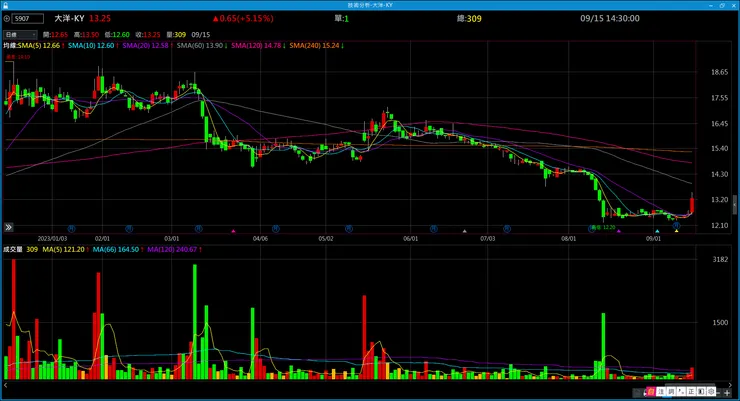Click the 注 input mode icon
740x401 pixels.
[x=661, y=391]
